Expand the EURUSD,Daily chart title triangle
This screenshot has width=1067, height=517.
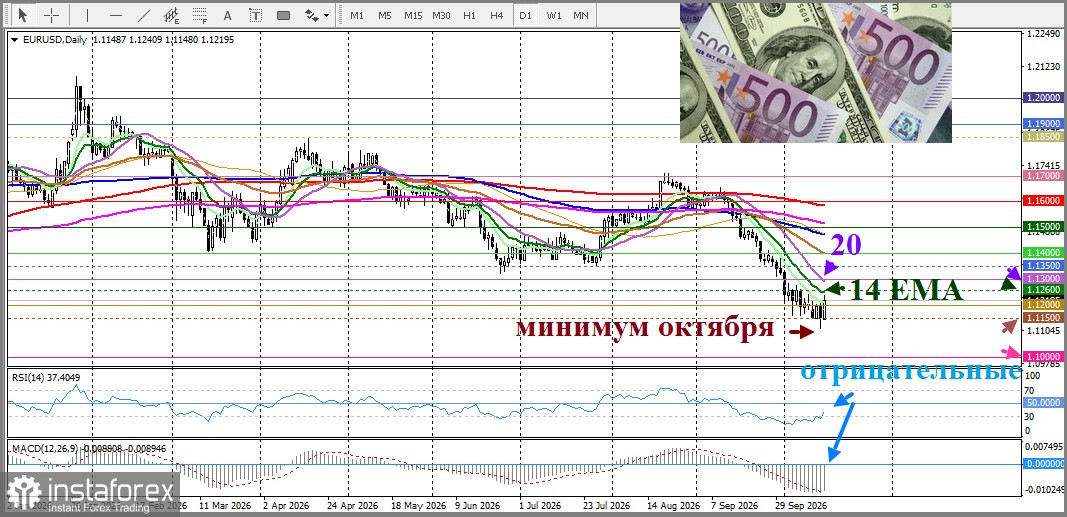(16, 39)
